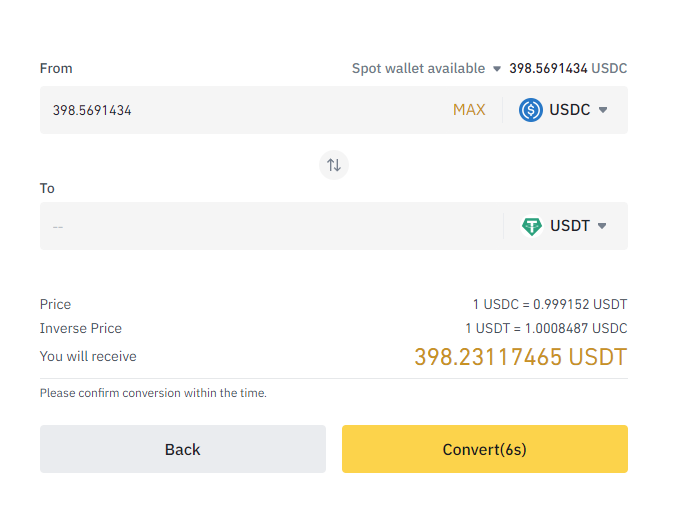The width and height of the screenshot is (681, 532).
Task: Click the yellow Convert(6s) button
Action: (x=485, y=449)
